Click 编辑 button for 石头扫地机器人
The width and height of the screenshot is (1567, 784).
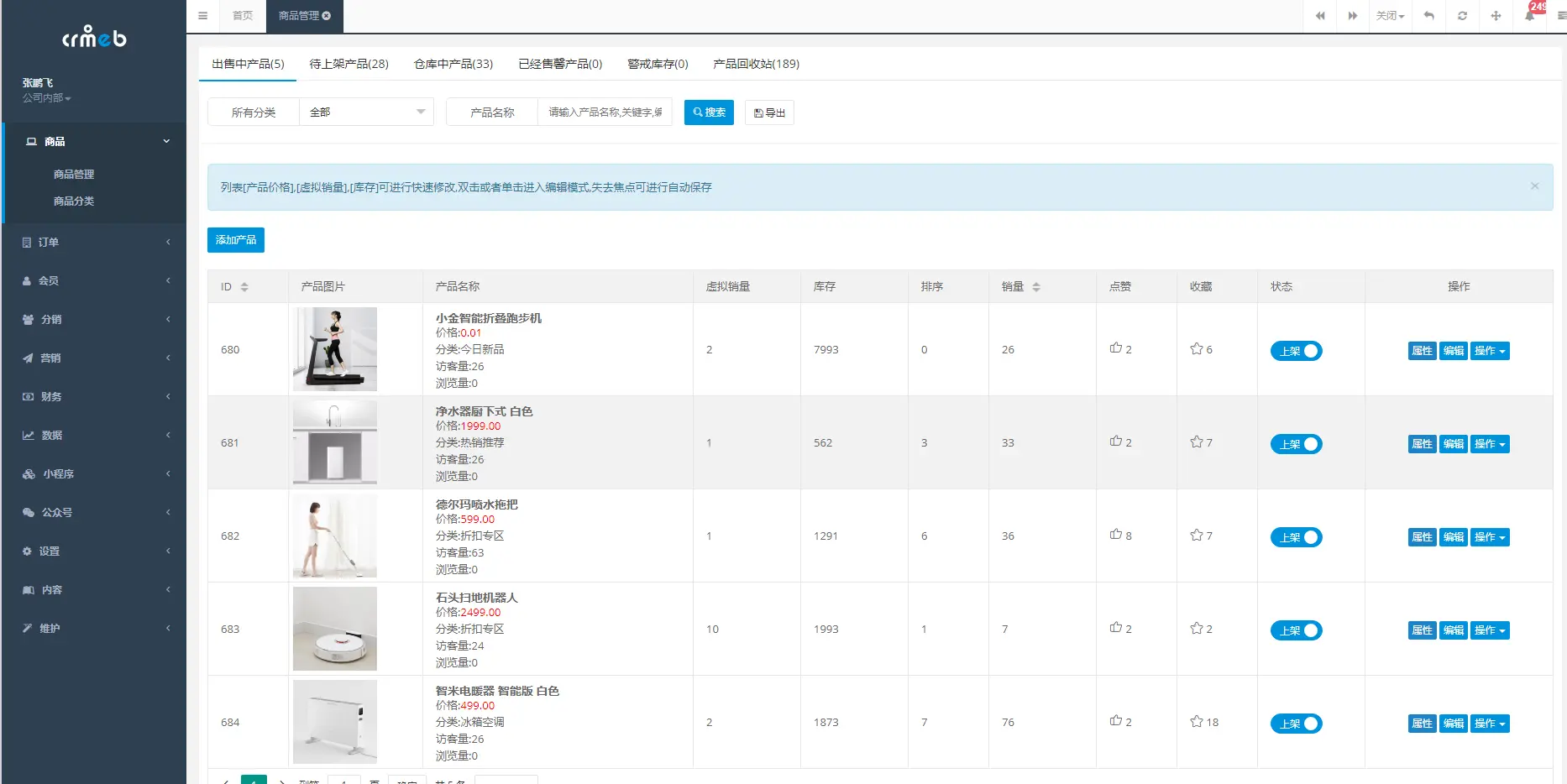(1454, 630)
